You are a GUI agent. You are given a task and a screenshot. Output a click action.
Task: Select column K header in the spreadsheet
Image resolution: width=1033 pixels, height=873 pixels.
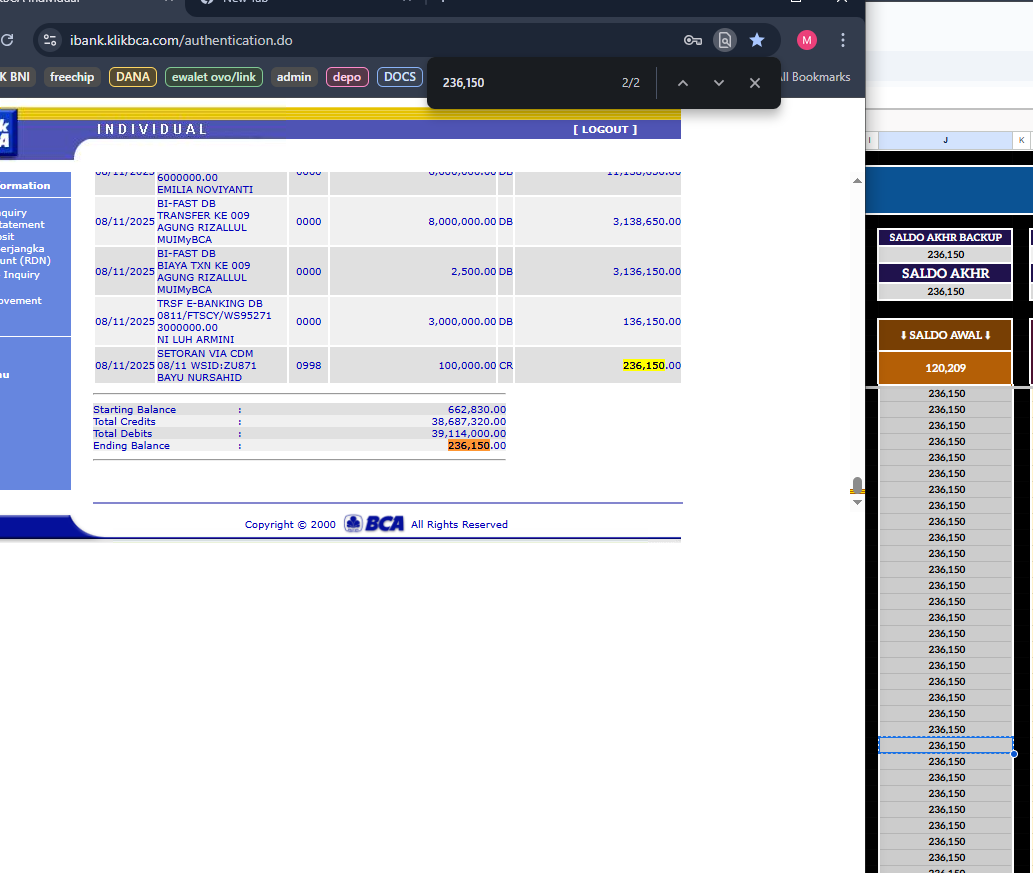pyautogui.click(x=1022, y=140)
